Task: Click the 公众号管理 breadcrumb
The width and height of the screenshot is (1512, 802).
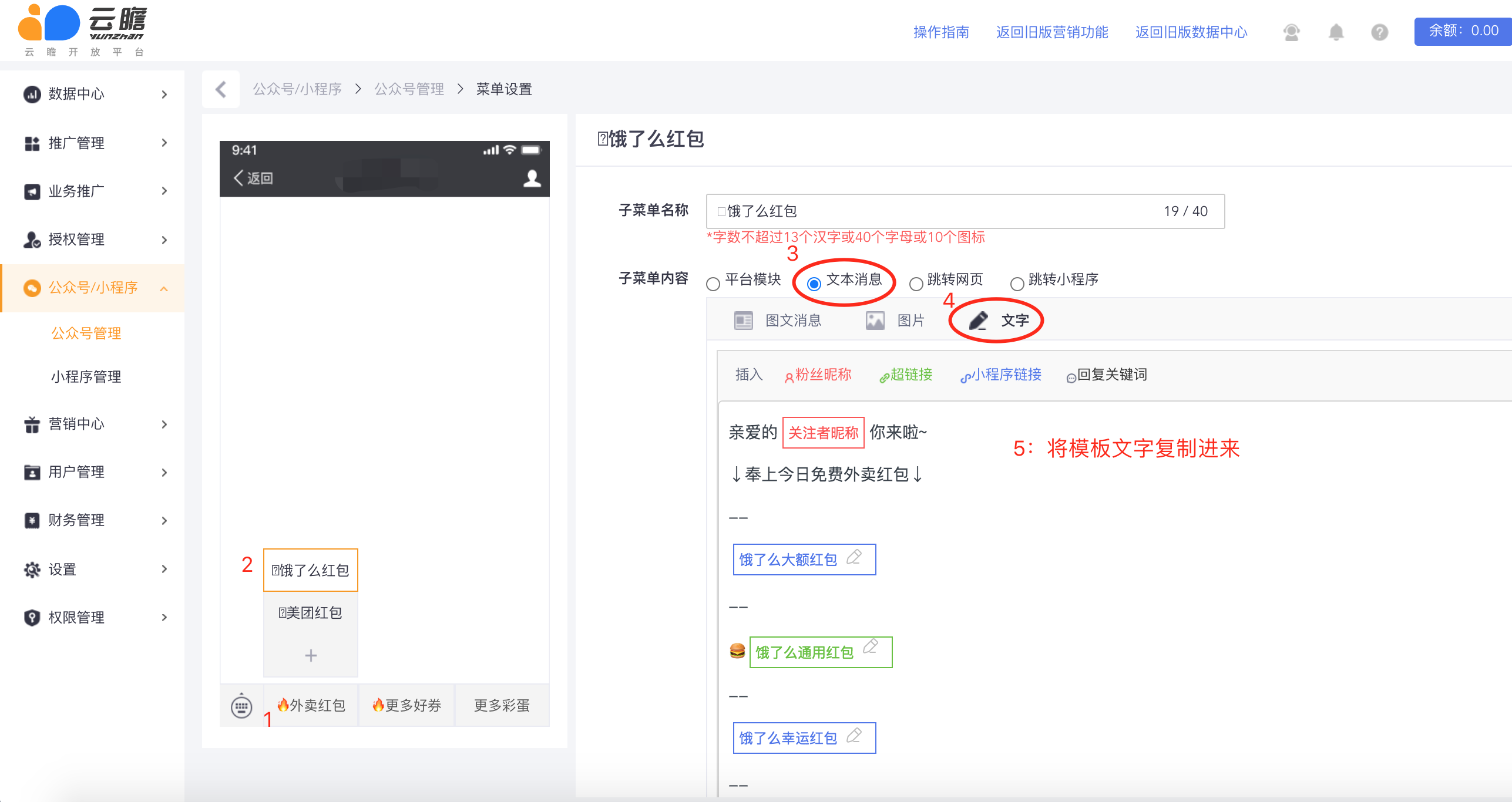Action: point(409,89)
